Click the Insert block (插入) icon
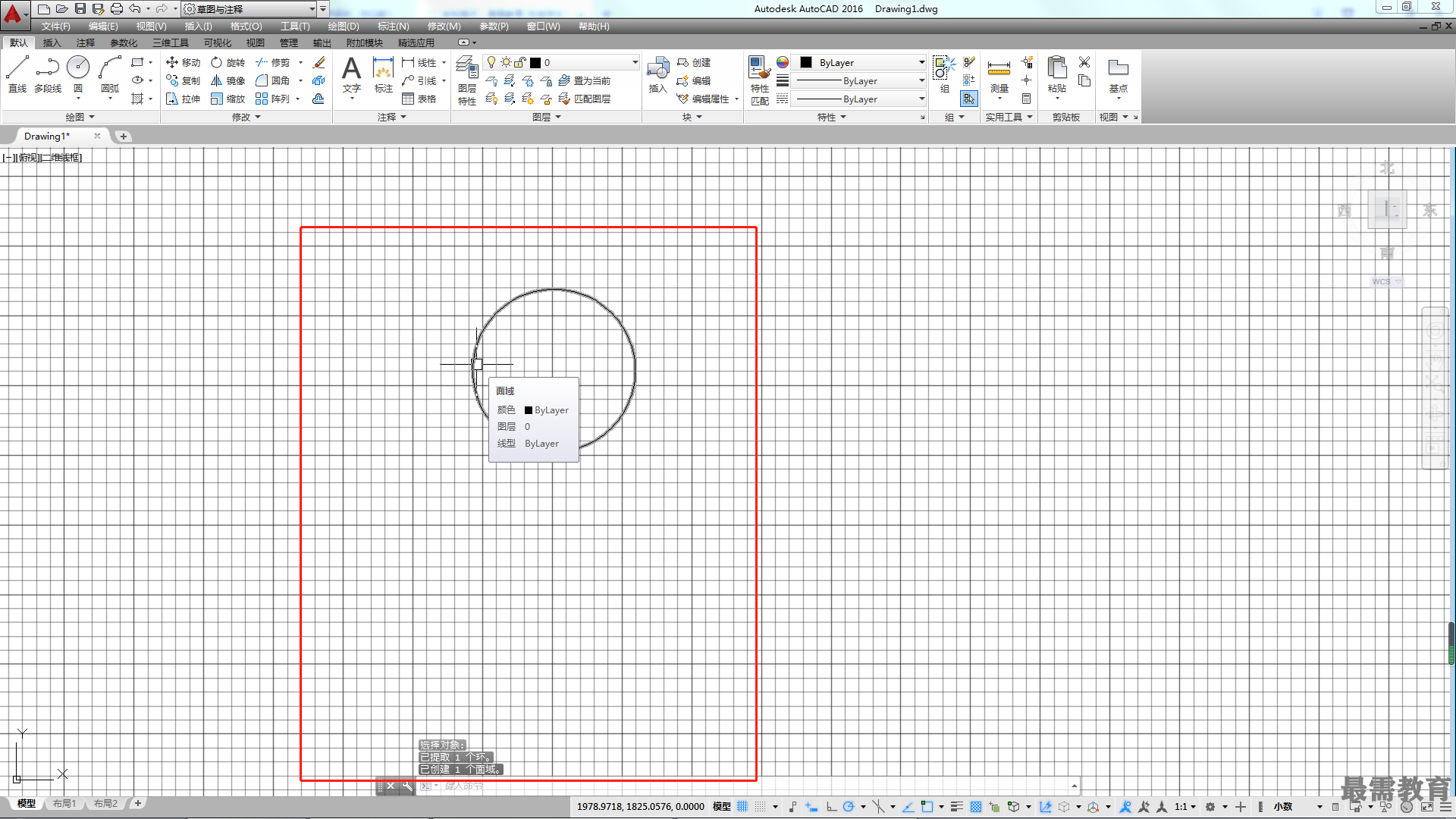The height and width of the screenshot is (819, 1456). [657, 74]
